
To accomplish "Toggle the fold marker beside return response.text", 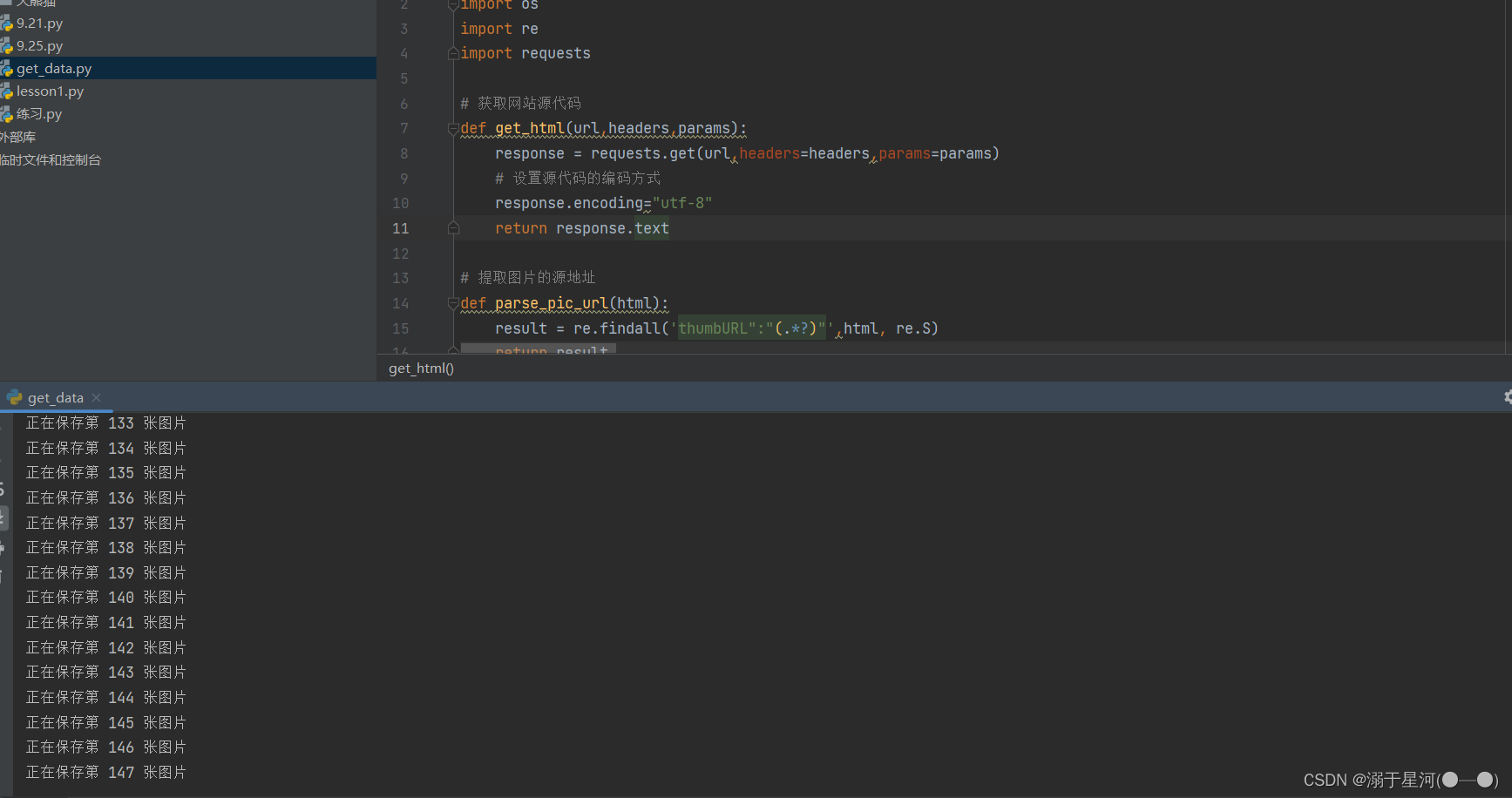I will pos(452,227).
